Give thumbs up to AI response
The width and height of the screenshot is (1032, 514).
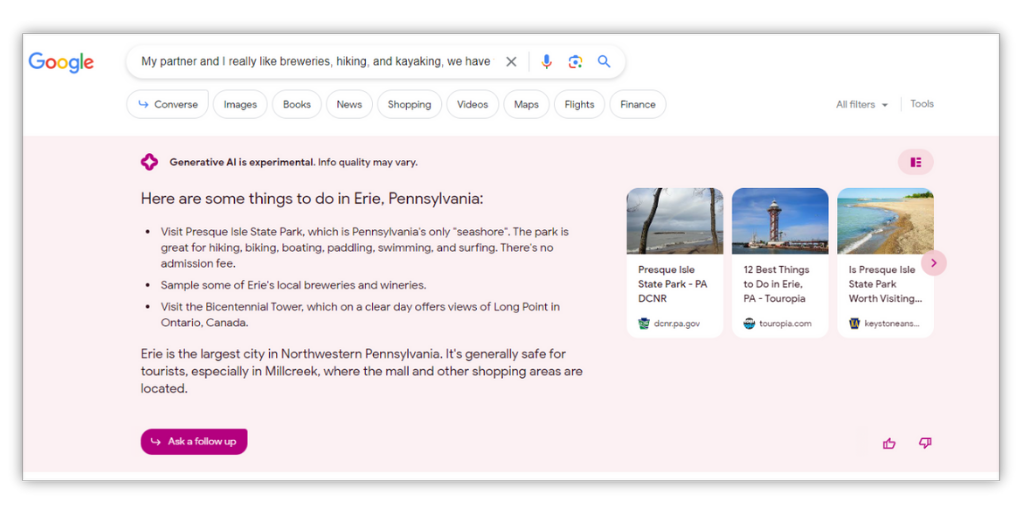(x=889, y=443)
